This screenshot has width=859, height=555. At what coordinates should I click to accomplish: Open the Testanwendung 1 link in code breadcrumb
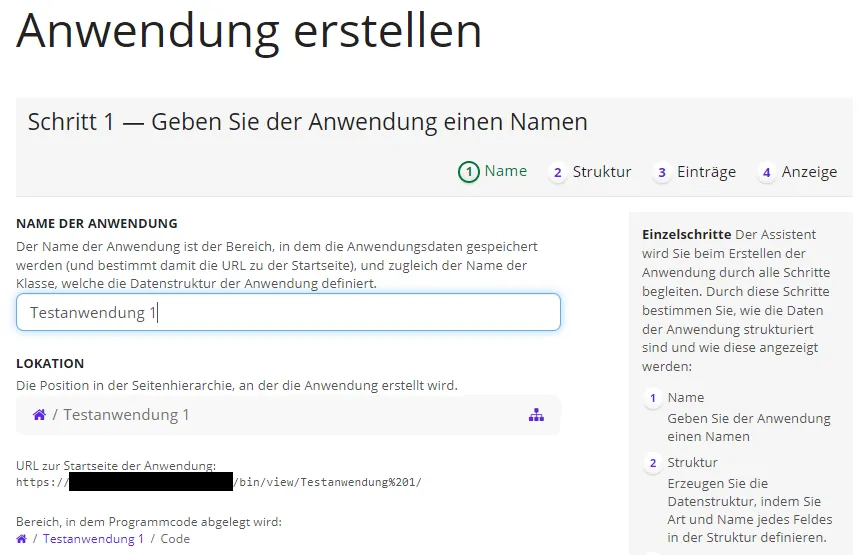click(x=93, y=539)
